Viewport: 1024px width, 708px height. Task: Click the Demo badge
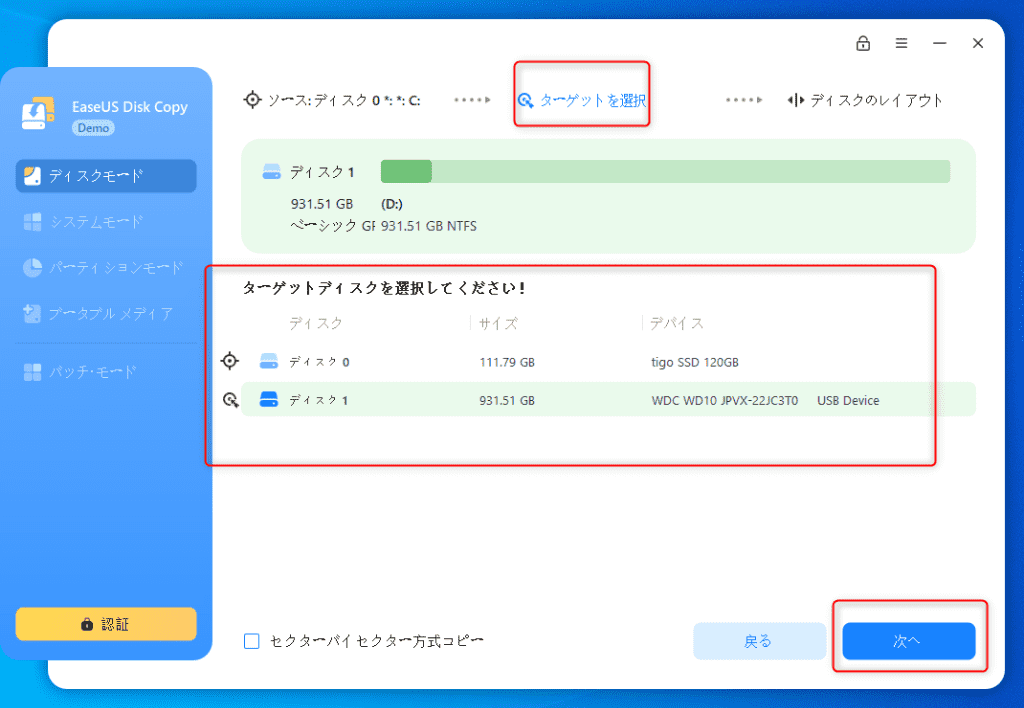point(93,128)
